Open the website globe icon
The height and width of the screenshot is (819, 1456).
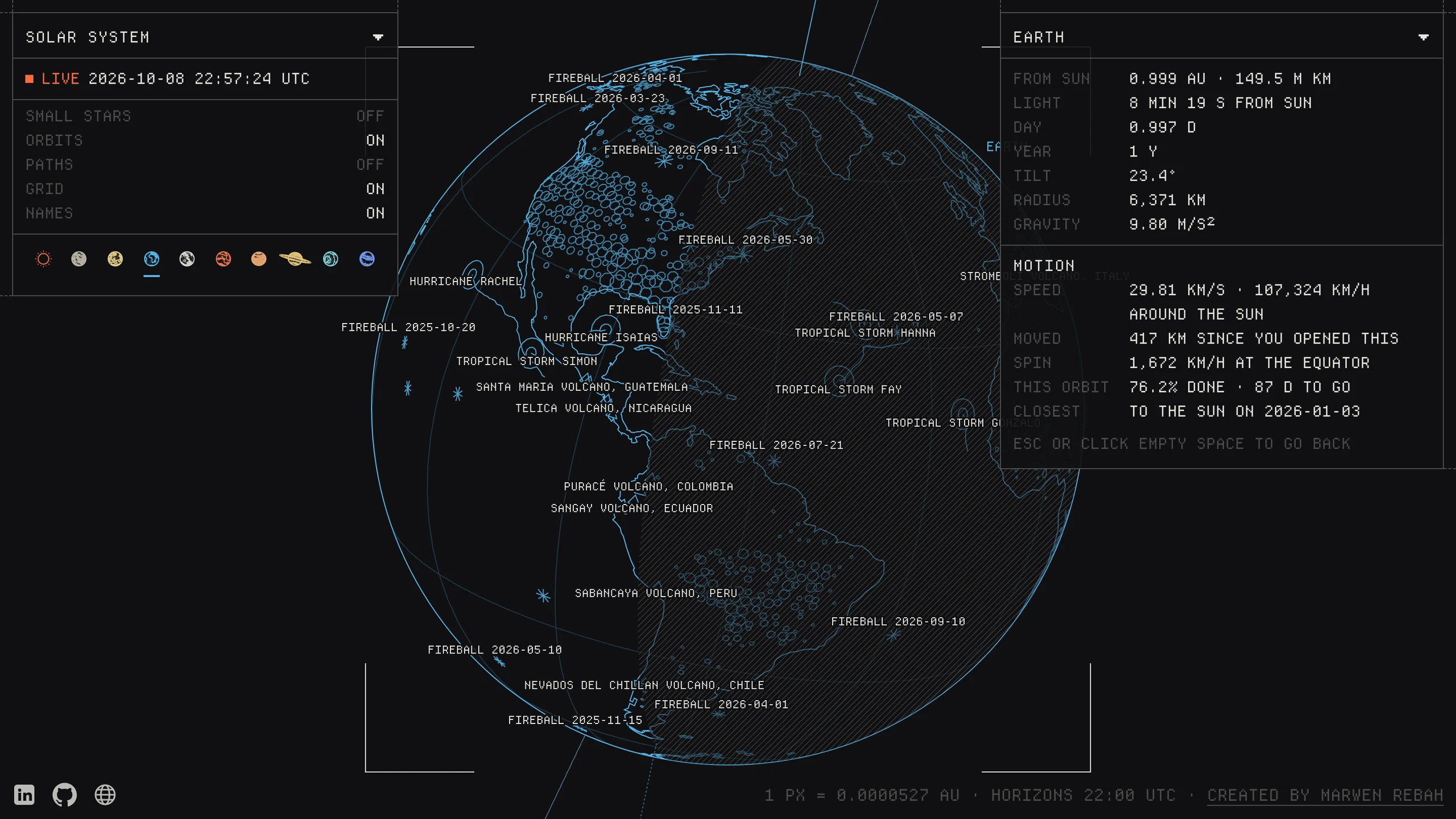click(105, 795)
